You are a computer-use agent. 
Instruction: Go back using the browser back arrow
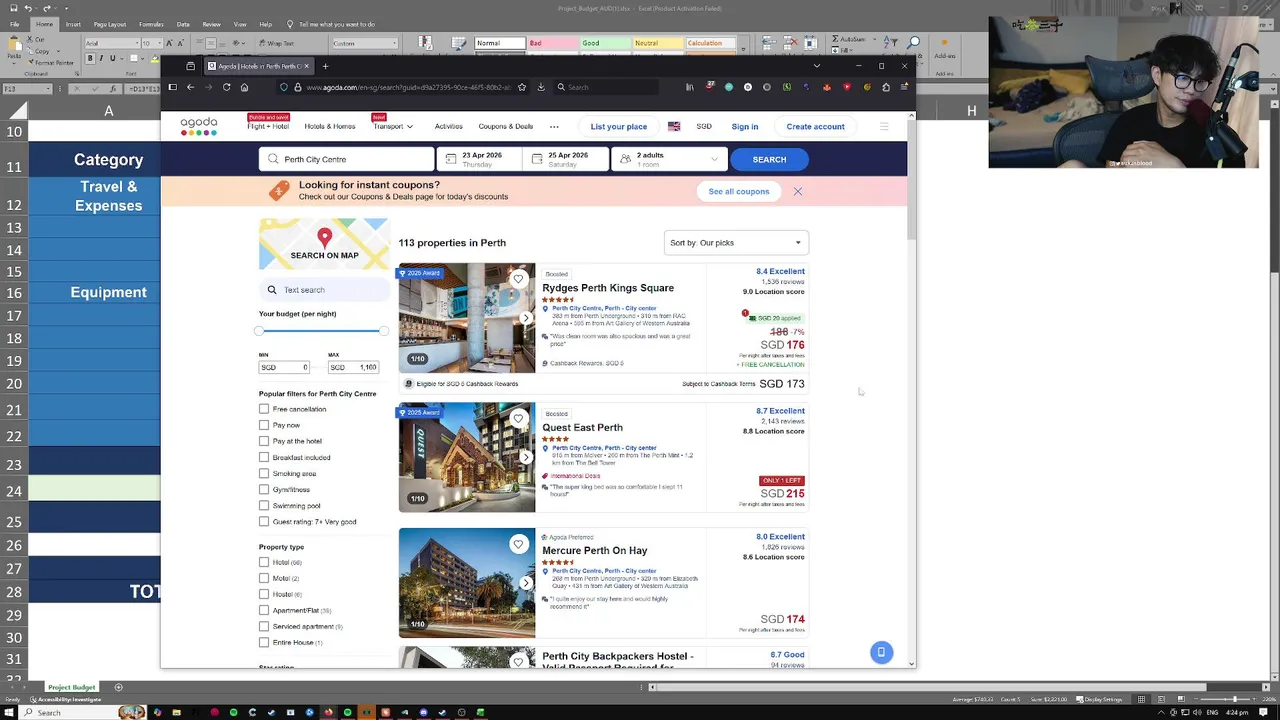coord(190,87)
